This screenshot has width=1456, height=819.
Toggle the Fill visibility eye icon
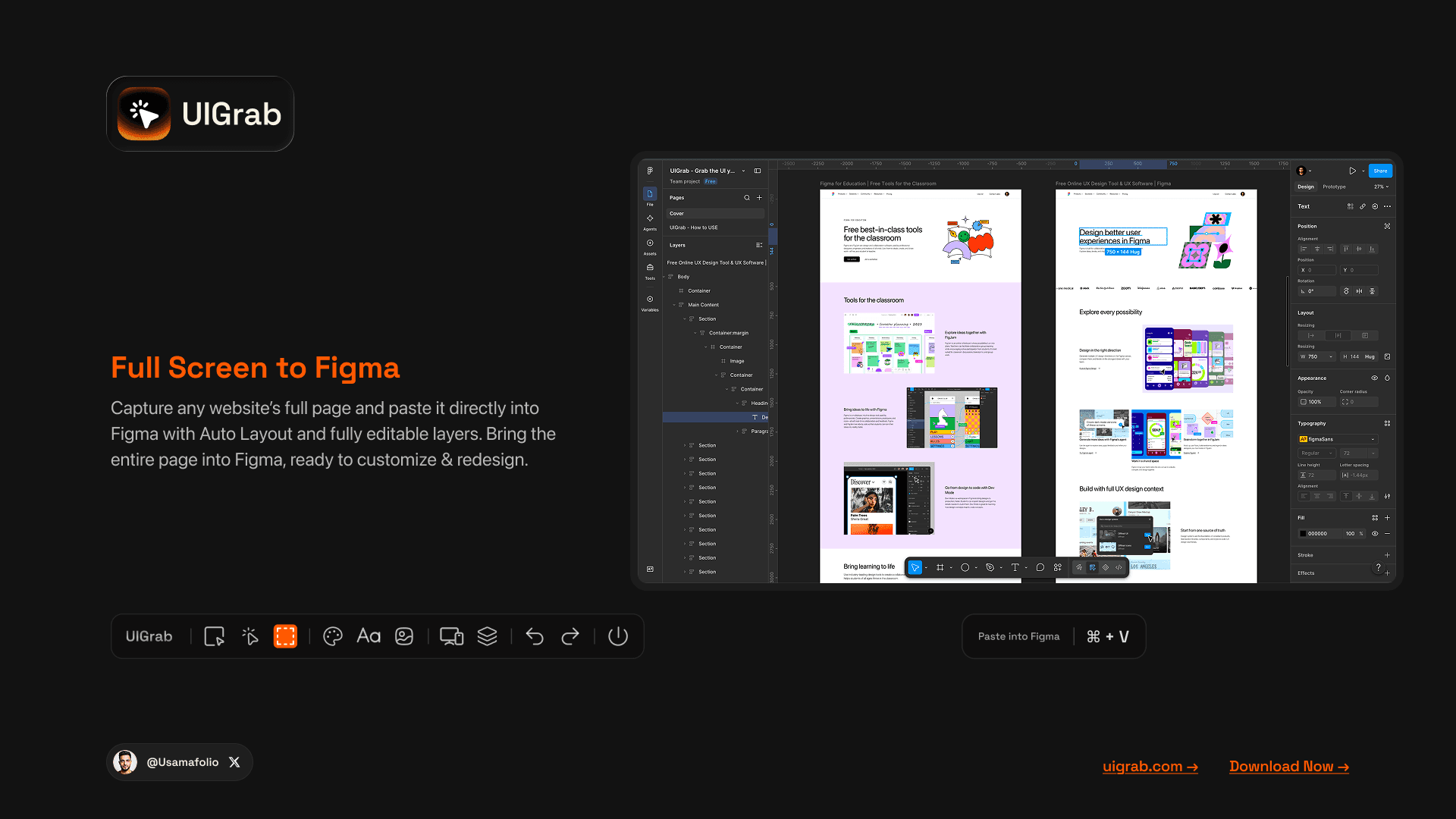(x=1375, y=533)
